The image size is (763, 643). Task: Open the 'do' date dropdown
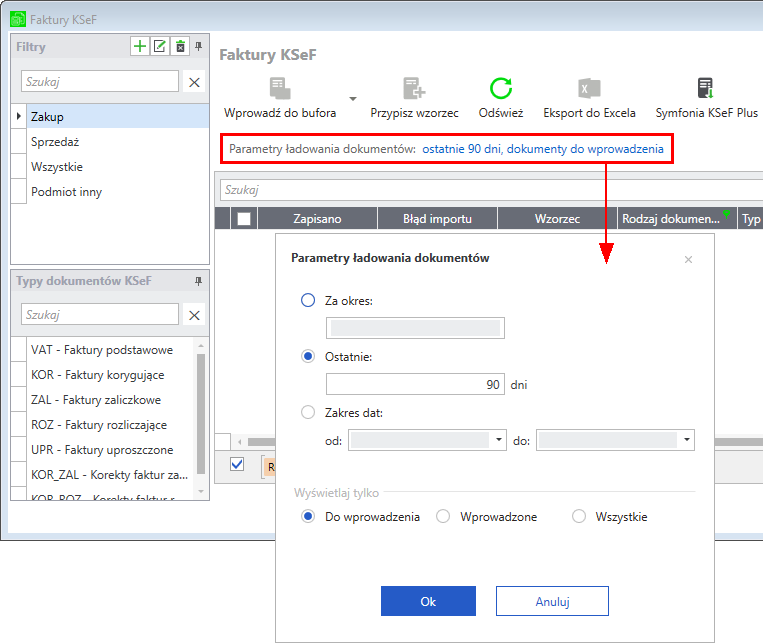click(x=687, y=440)
